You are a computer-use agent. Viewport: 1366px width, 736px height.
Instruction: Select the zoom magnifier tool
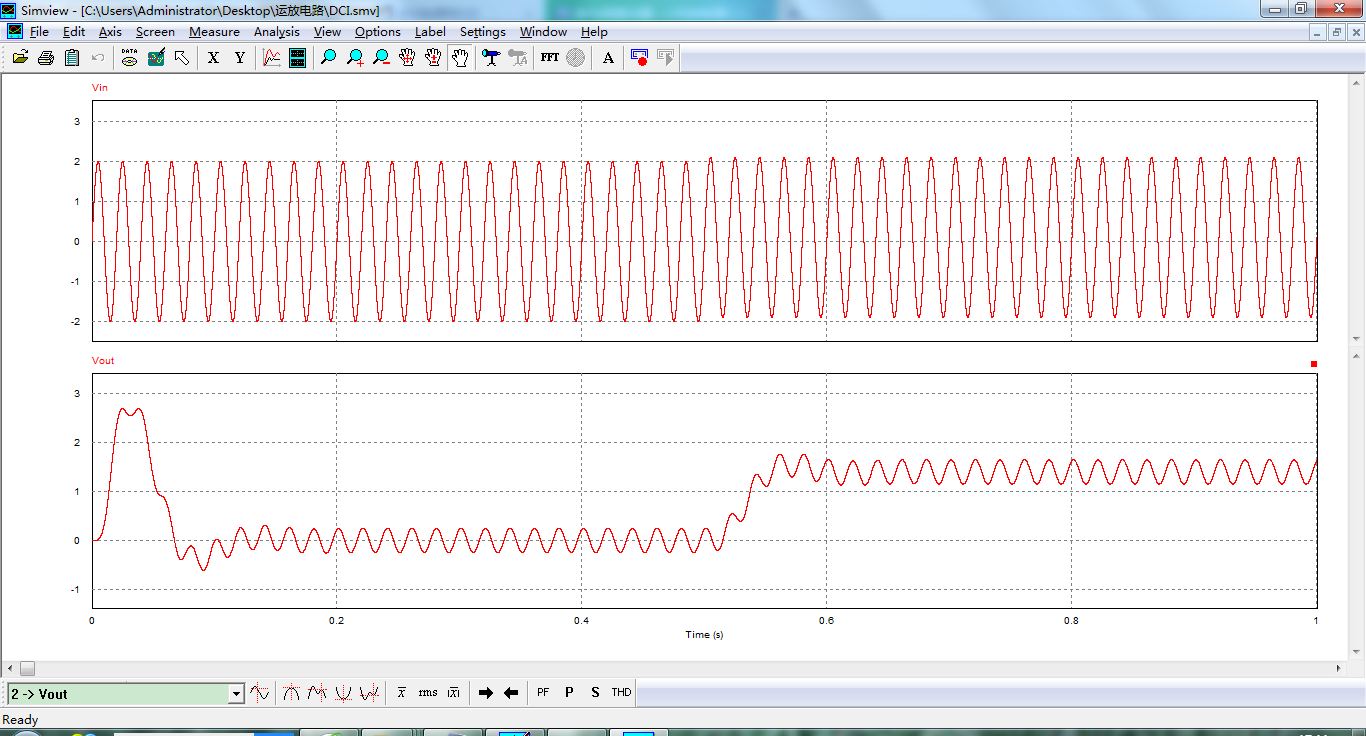click(329, 58)
